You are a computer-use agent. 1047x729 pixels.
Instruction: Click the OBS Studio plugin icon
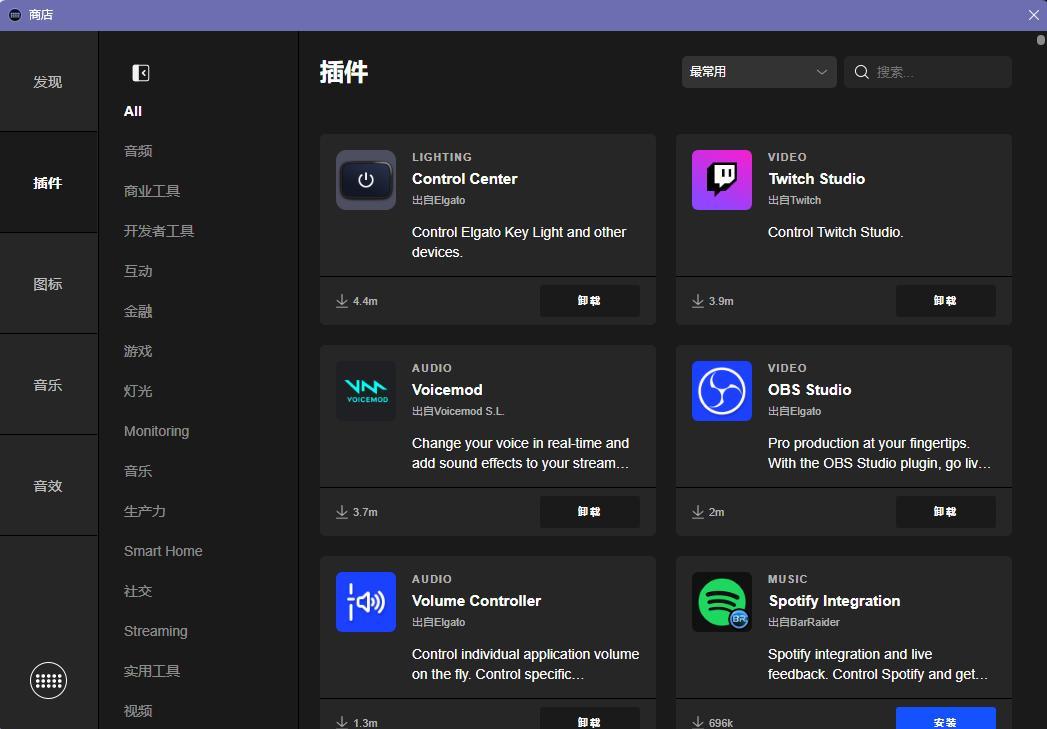coord(722,391)
